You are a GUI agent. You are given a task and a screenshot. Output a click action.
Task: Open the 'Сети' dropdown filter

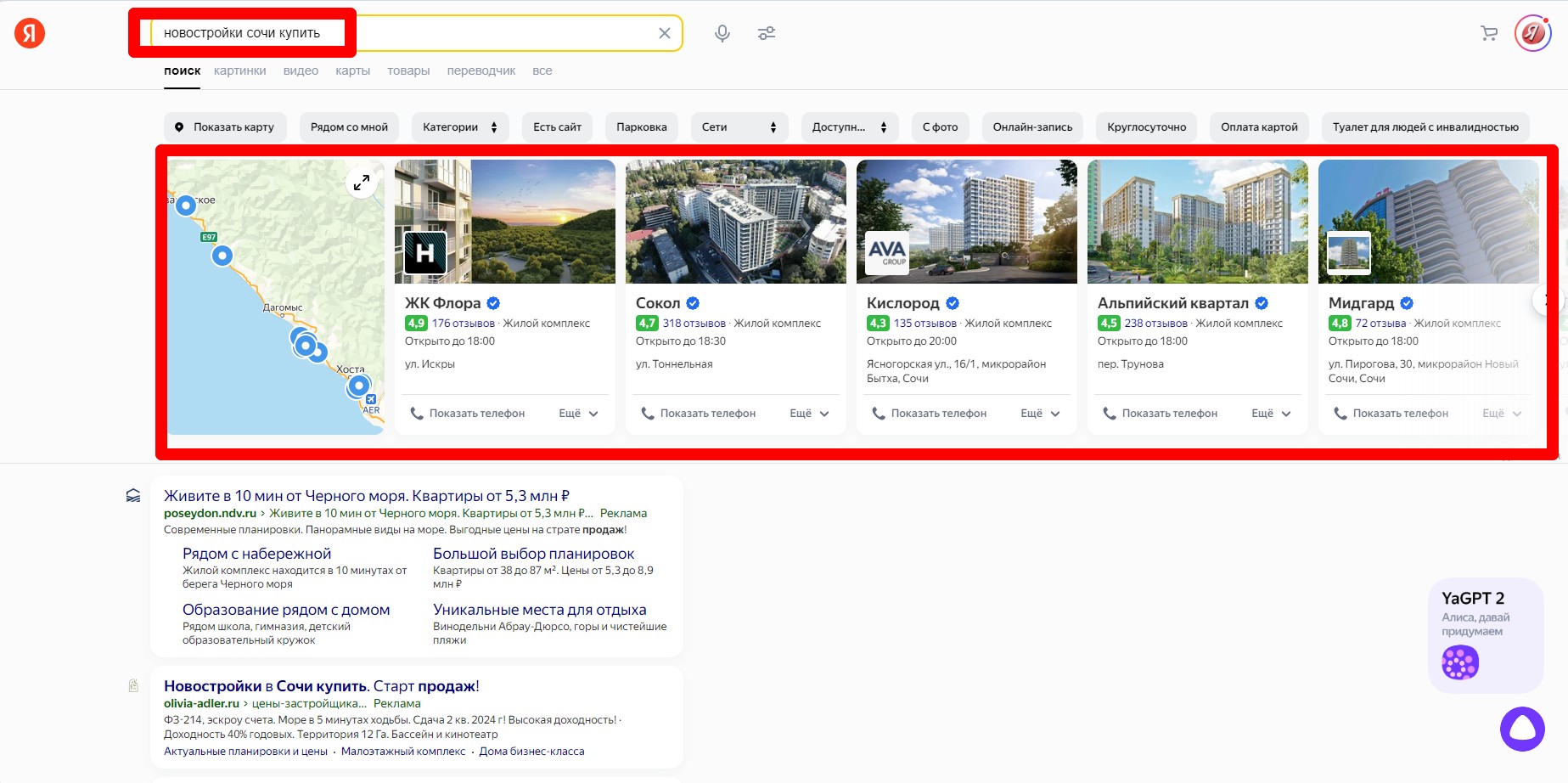(739, 127)
